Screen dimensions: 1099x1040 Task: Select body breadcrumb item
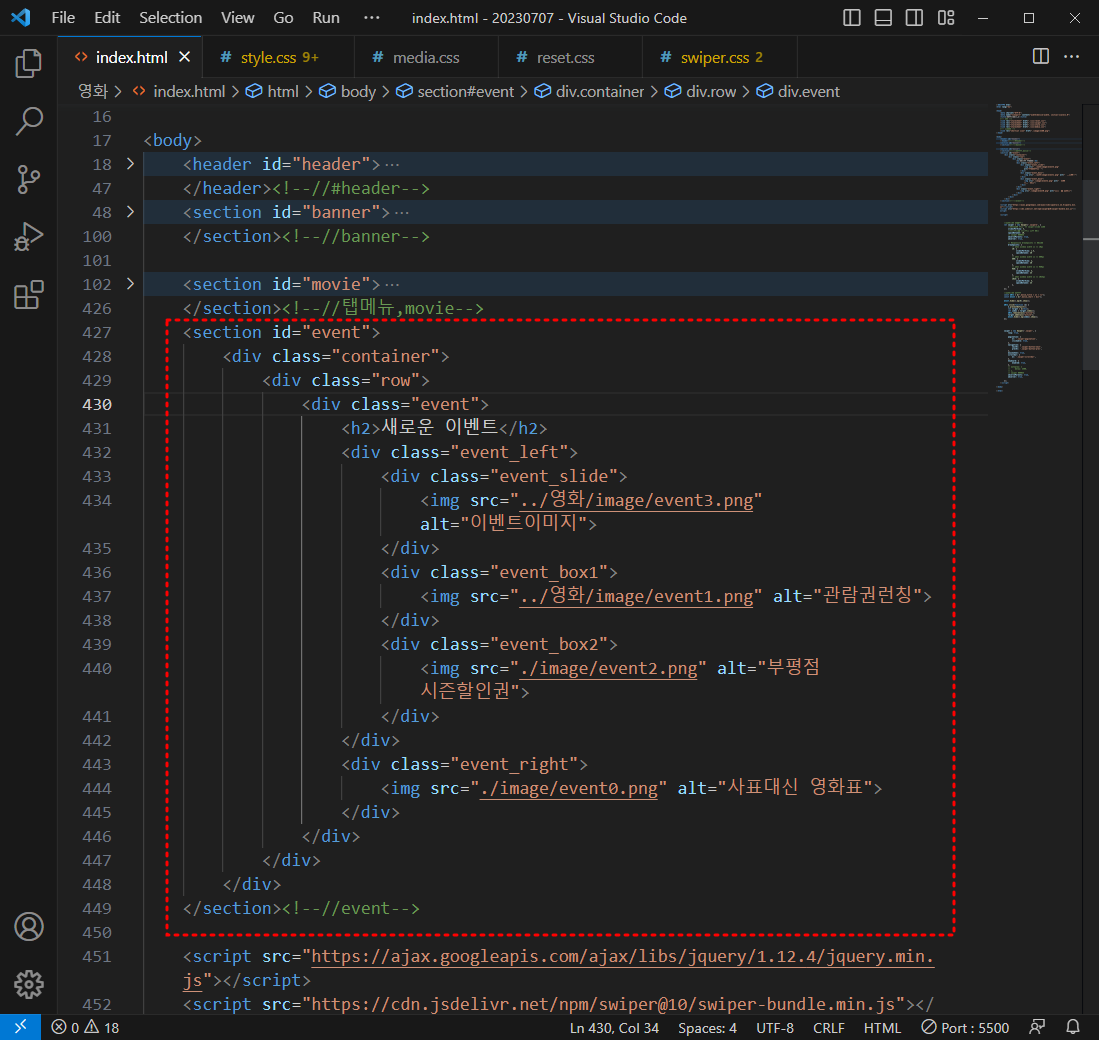click(x=348, y=92)
